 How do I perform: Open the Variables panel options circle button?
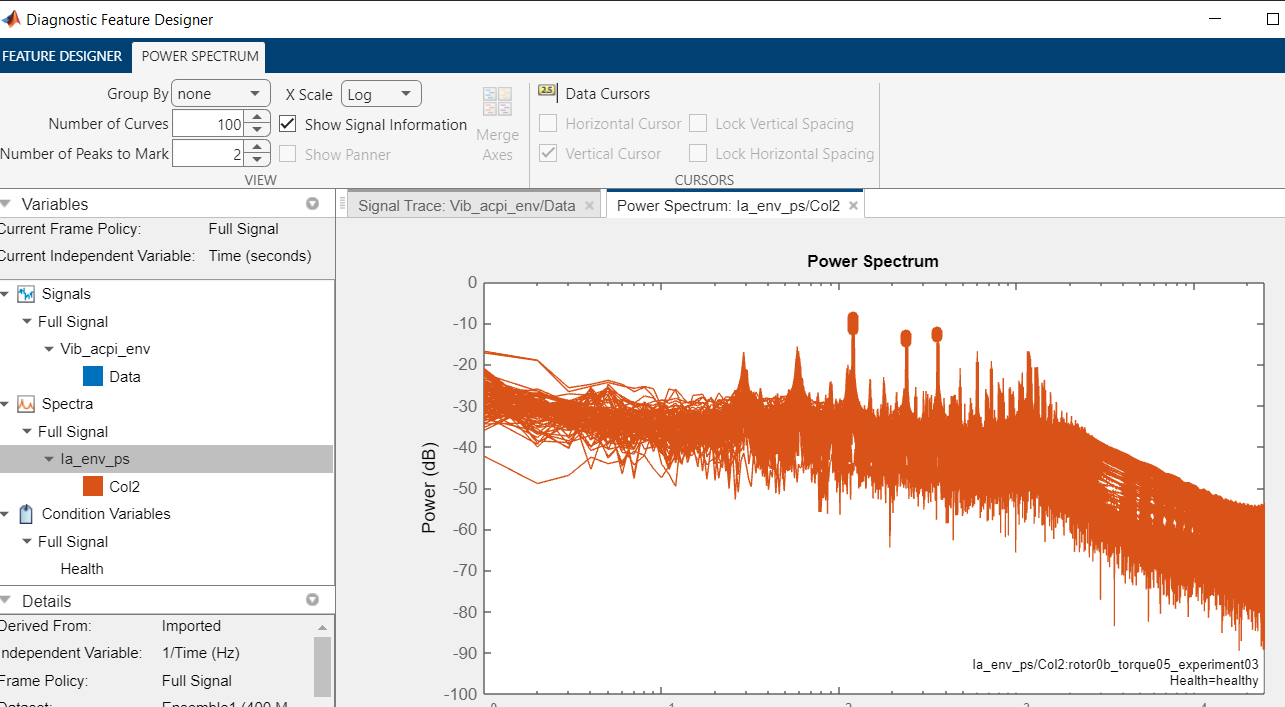(x=312, y=203)
